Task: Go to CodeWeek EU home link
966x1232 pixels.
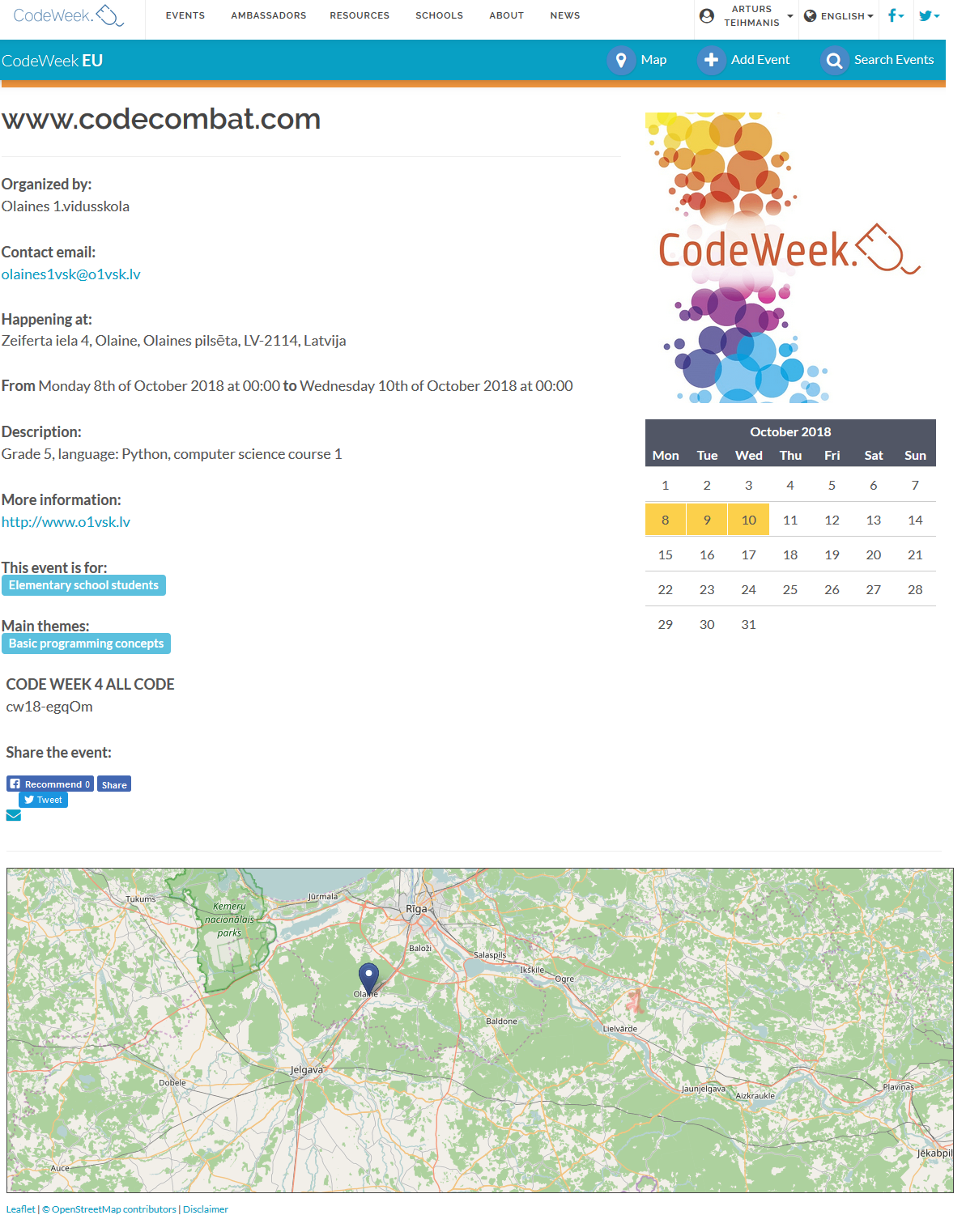Action: [x=52, y=61]
